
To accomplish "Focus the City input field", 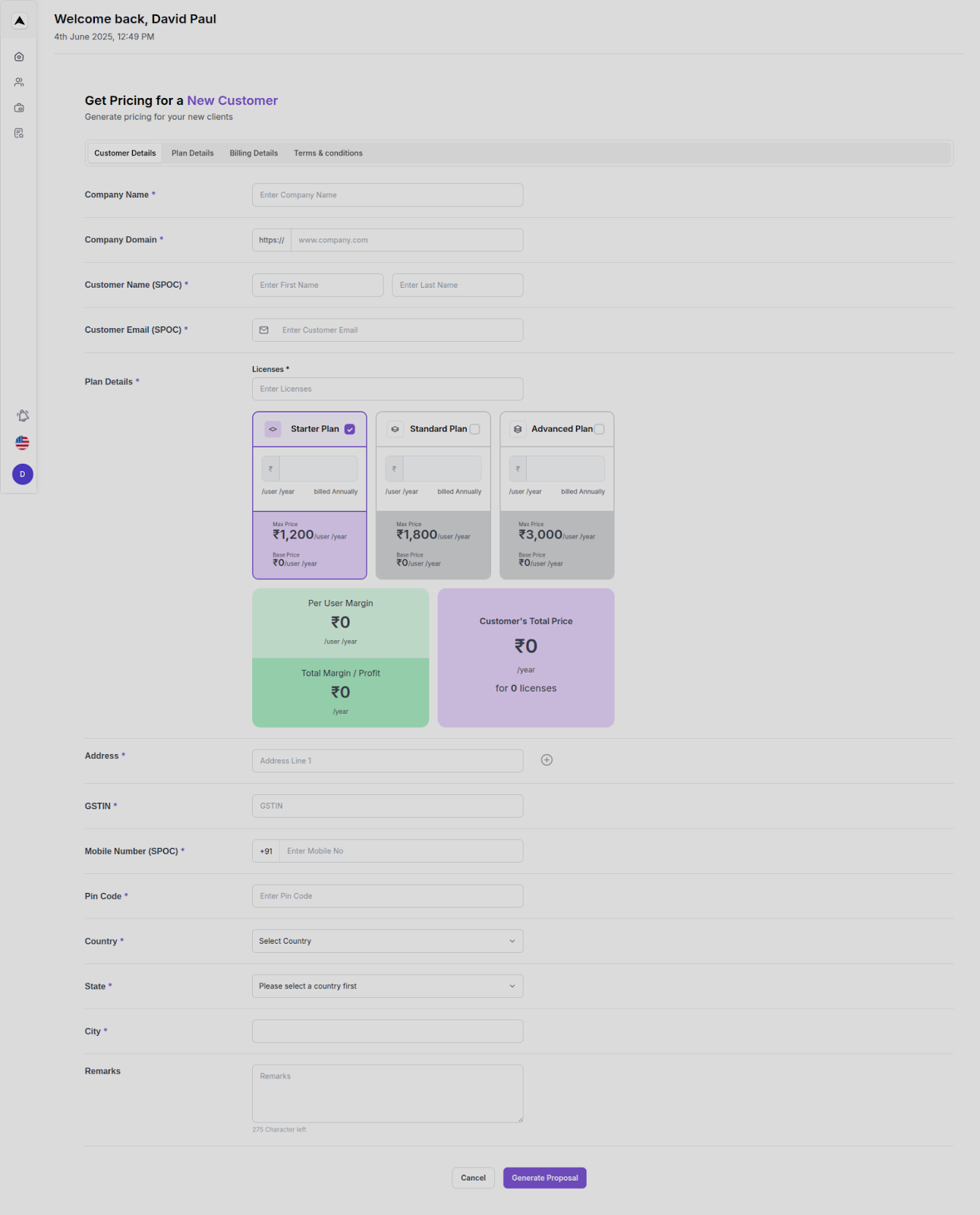I will [388, 1031].
